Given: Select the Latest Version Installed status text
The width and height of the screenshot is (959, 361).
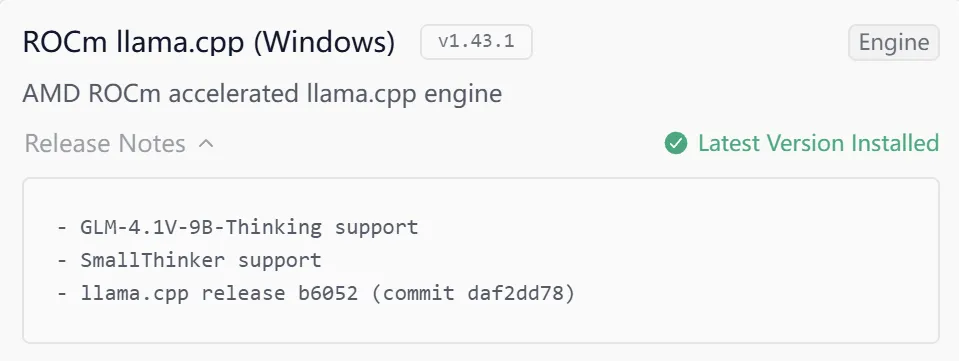Looking at the screenshot, I should [x=818, y=143].
